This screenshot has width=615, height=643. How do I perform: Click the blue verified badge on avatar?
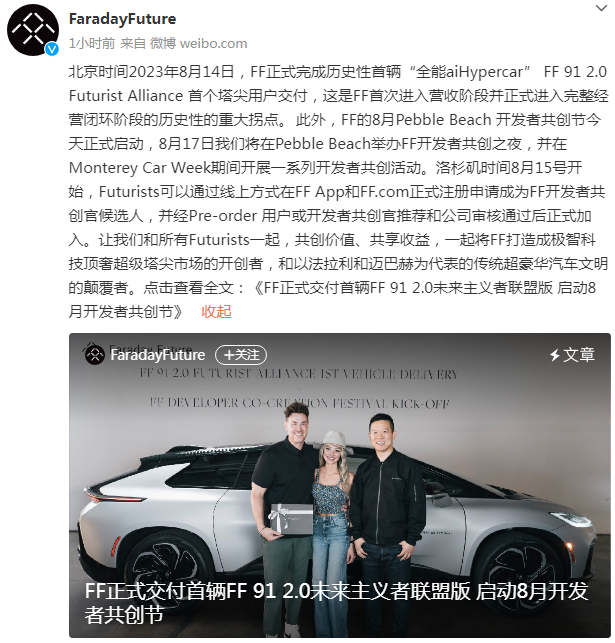click(52, 49)
